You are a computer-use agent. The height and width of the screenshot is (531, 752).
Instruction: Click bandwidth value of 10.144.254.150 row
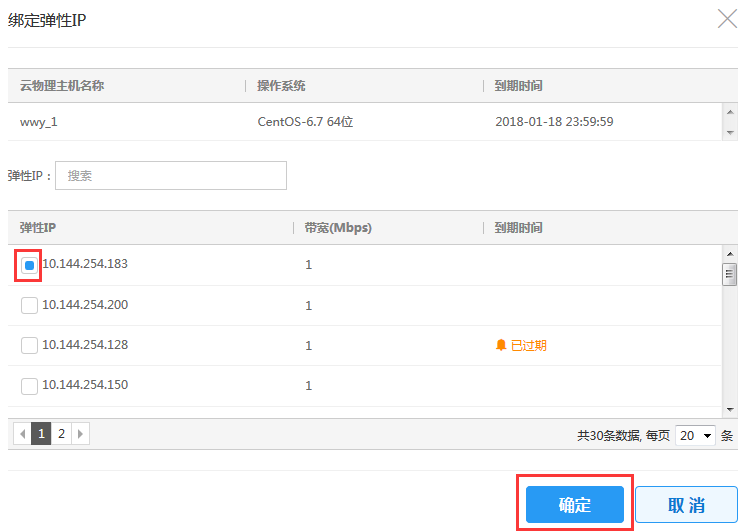coord(308,386)
